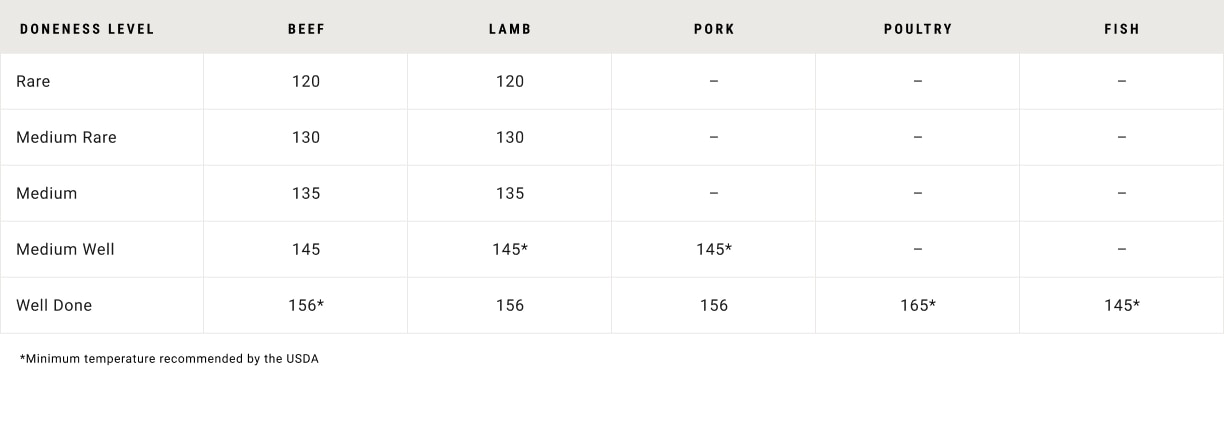Select the Well Done row label

[x=54, y=305]
